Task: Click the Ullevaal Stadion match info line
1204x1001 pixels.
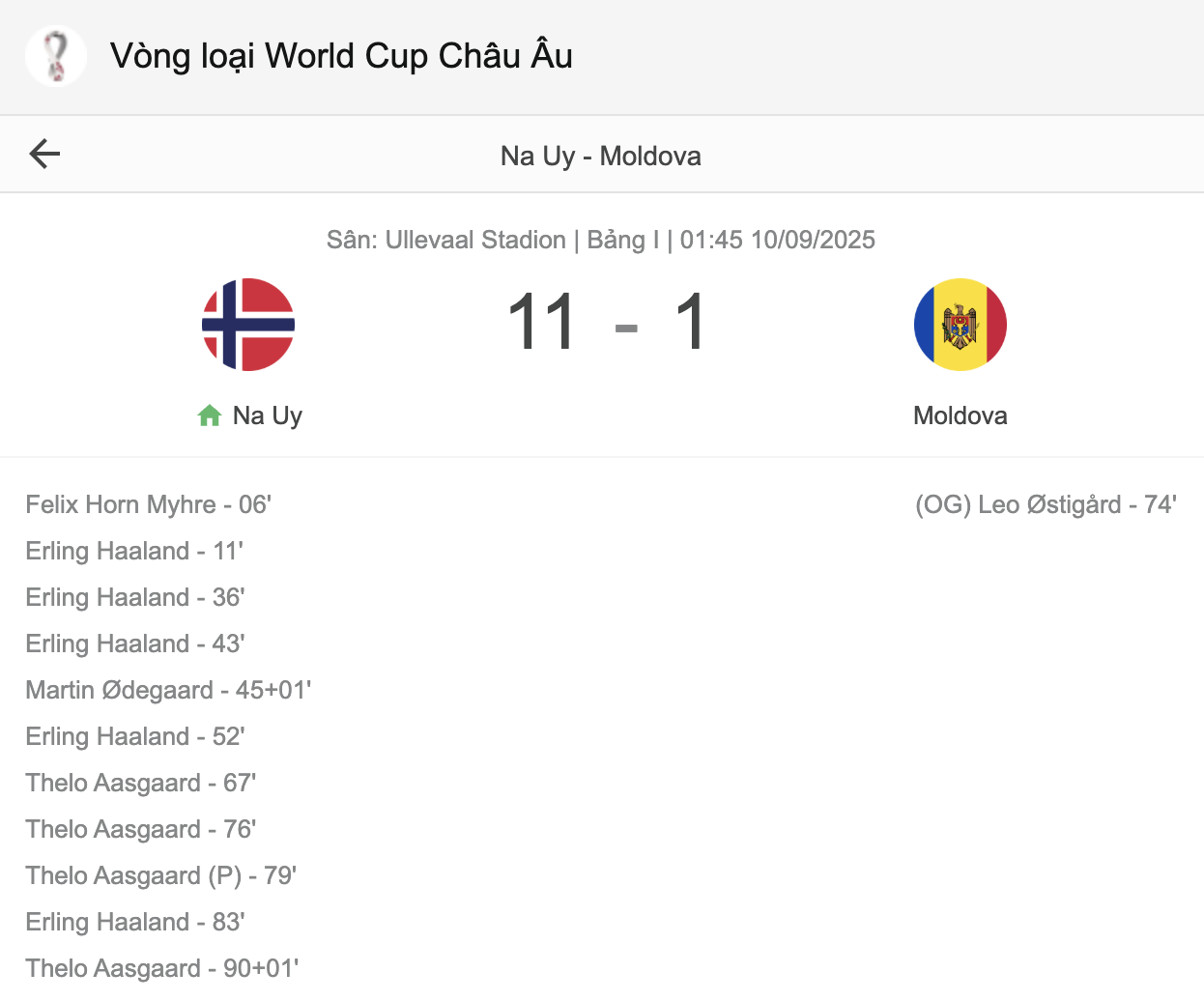Action: point(601,240)
